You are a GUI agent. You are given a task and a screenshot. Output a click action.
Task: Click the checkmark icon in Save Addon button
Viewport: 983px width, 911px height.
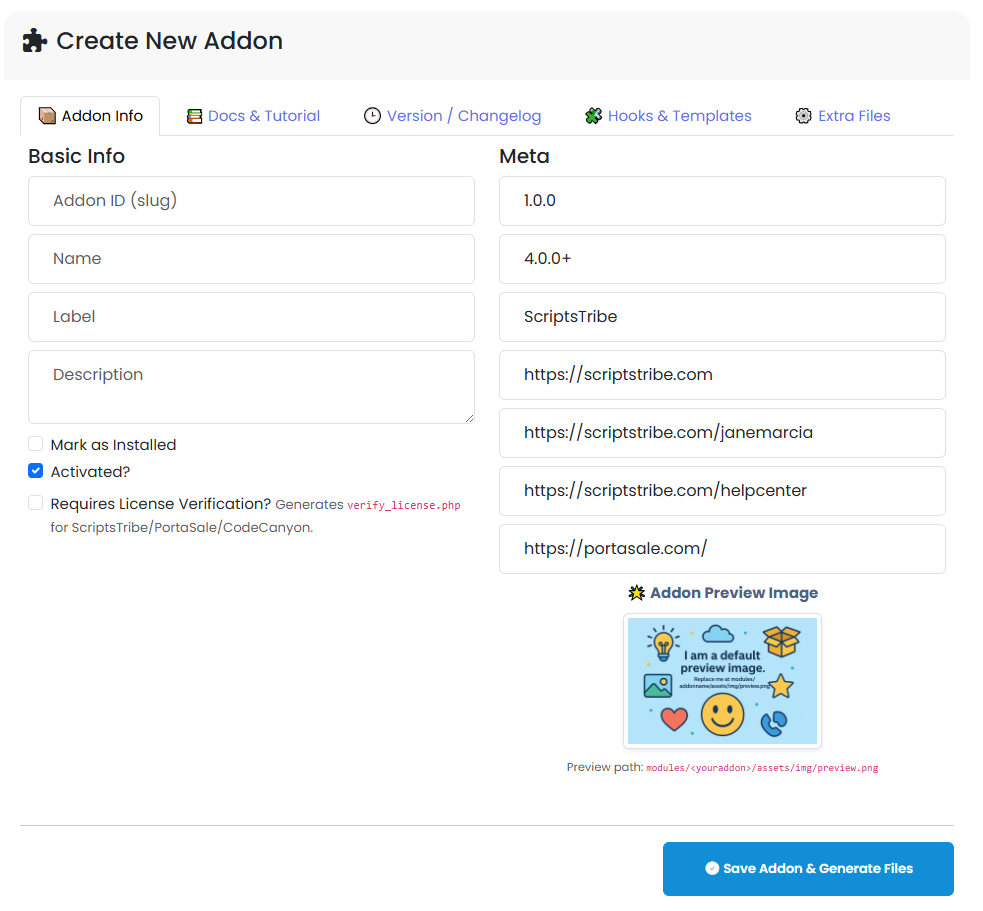(711, 869)
